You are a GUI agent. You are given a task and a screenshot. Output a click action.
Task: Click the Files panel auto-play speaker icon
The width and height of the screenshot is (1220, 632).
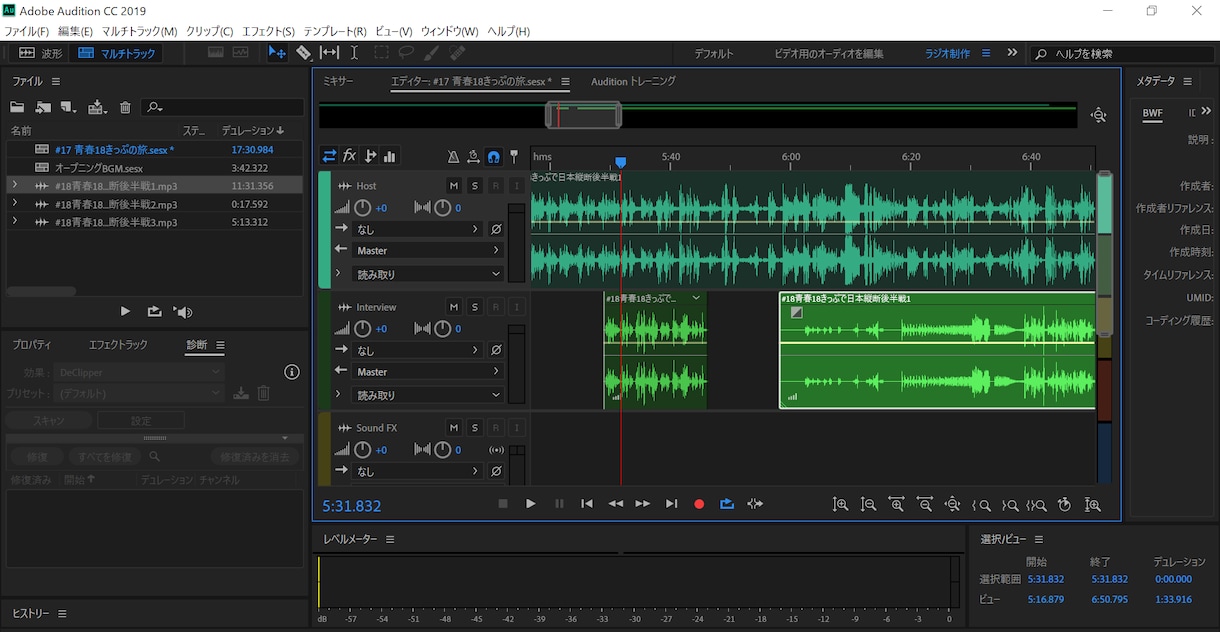[183, 312]
